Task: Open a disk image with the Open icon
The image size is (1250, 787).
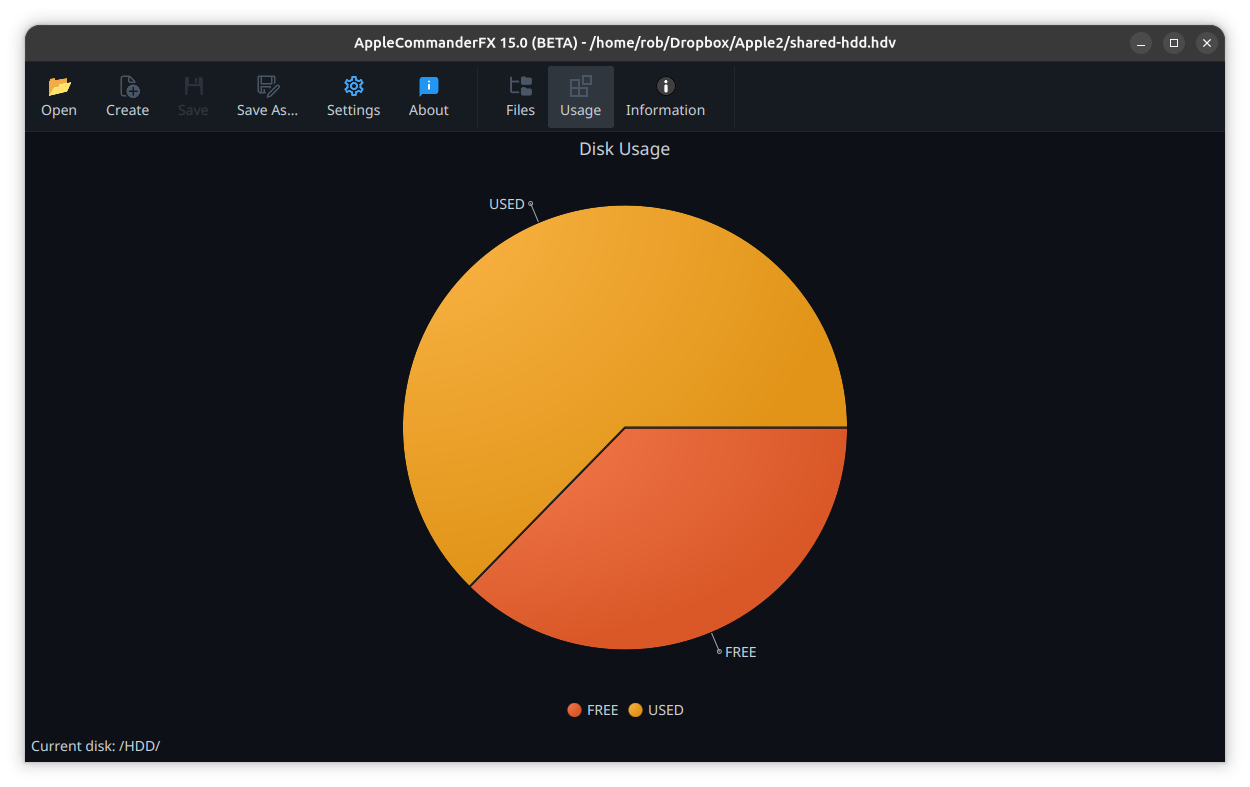Action: (59, 87)
